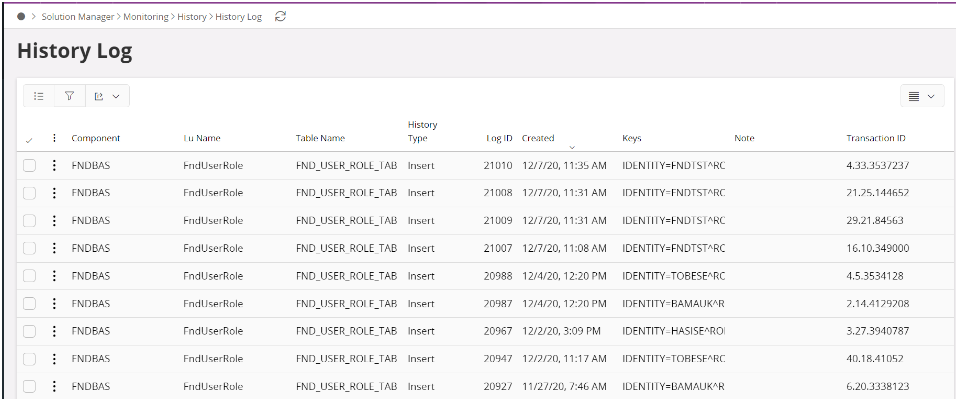Open the column header three-dot menu
The width and height of the screenshot is (956, 399).
(54, 138)
